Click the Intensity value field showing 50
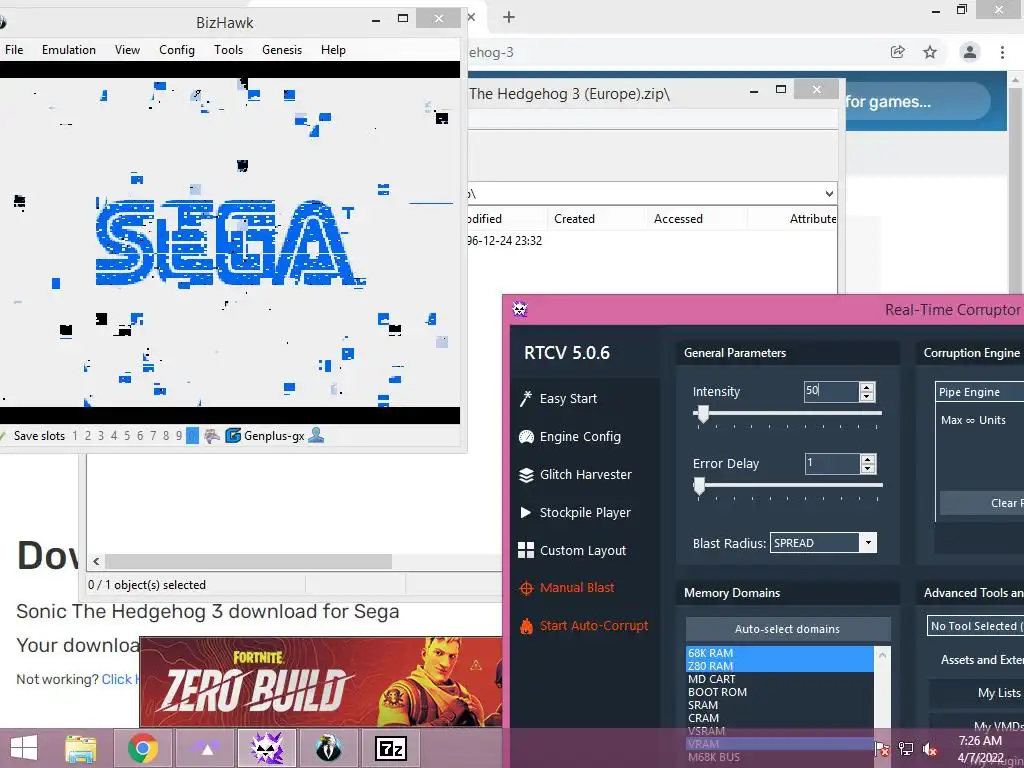 tap(831, 391)
